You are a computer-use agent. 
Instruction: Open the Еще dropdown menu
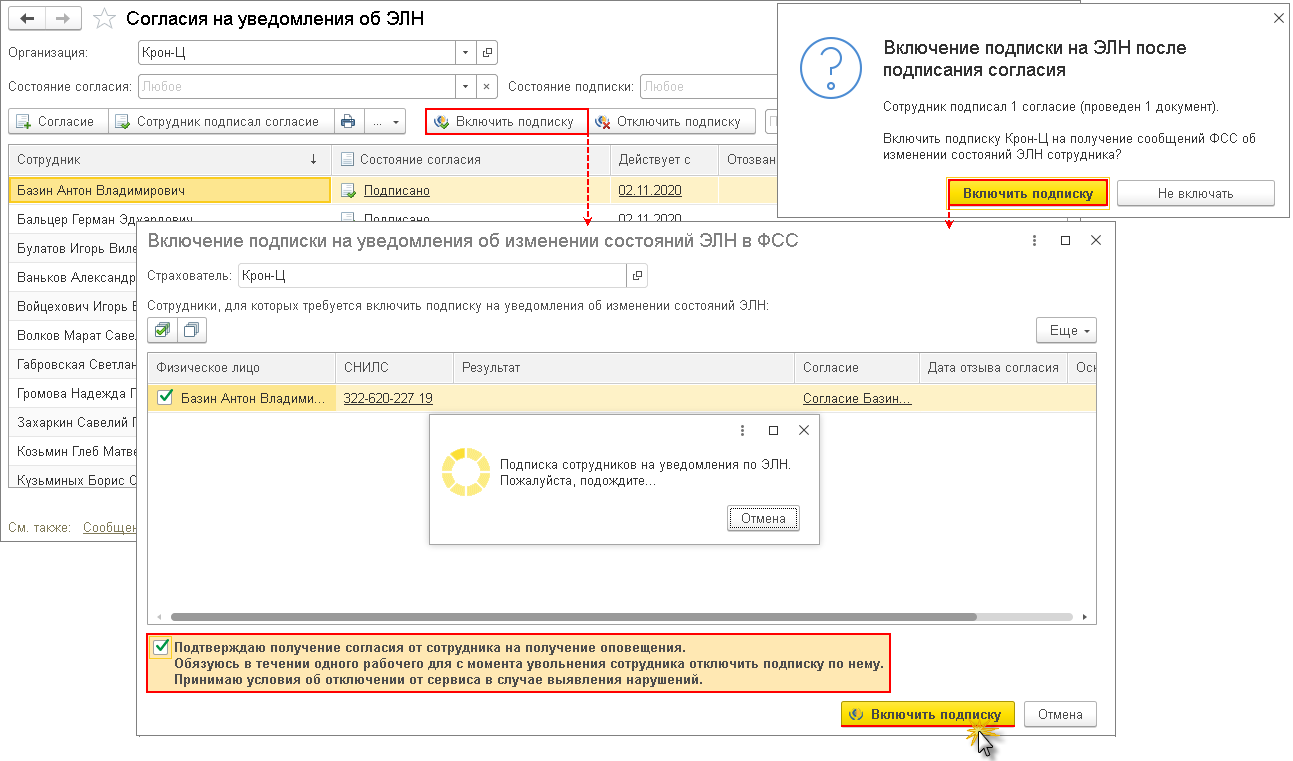point(1066,330)
